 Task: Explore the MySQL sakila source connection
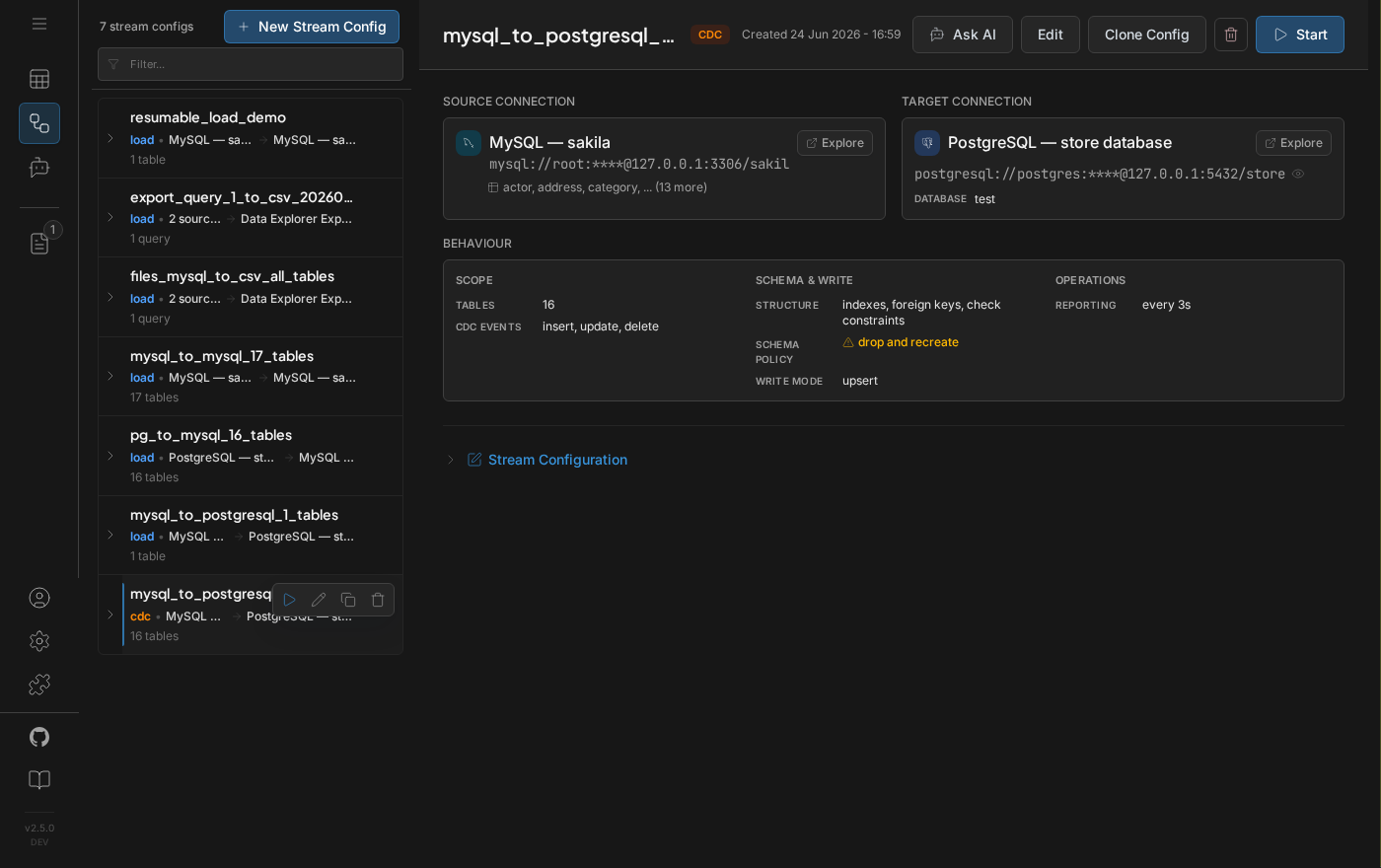(x=835, y=143)
